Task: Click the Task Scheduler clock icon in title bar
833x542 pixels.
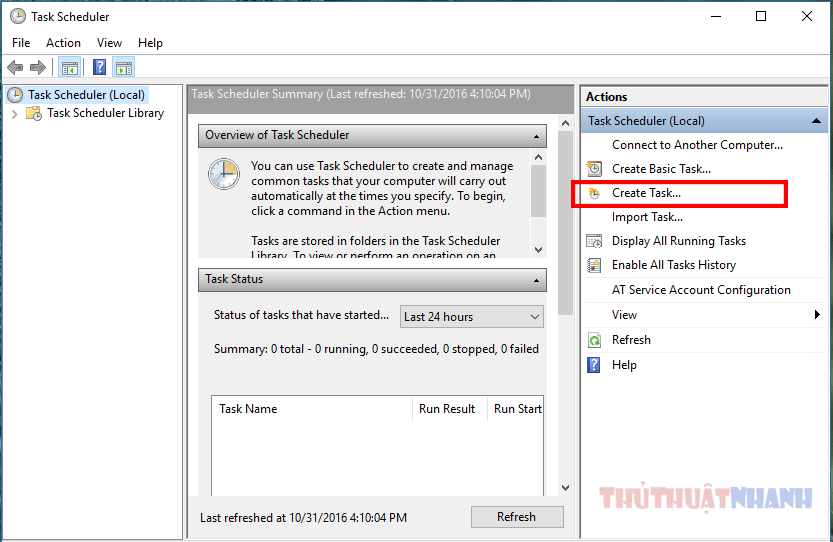Action: click(18, 16)
